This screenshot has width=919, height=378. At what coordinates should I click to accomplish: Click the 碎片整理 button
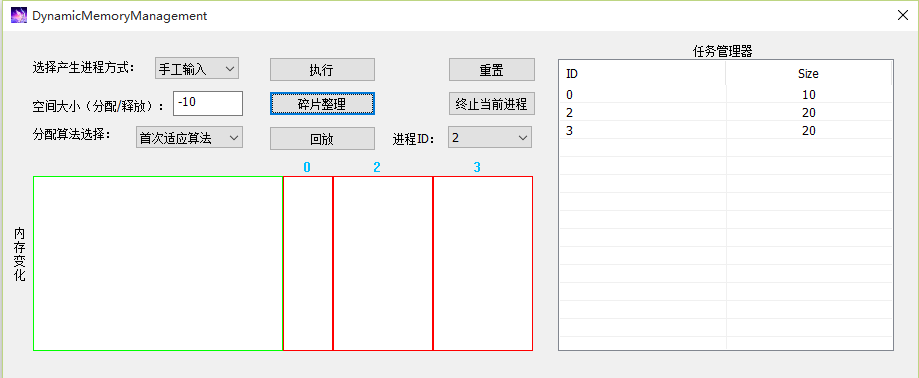(x=322, y=104)
